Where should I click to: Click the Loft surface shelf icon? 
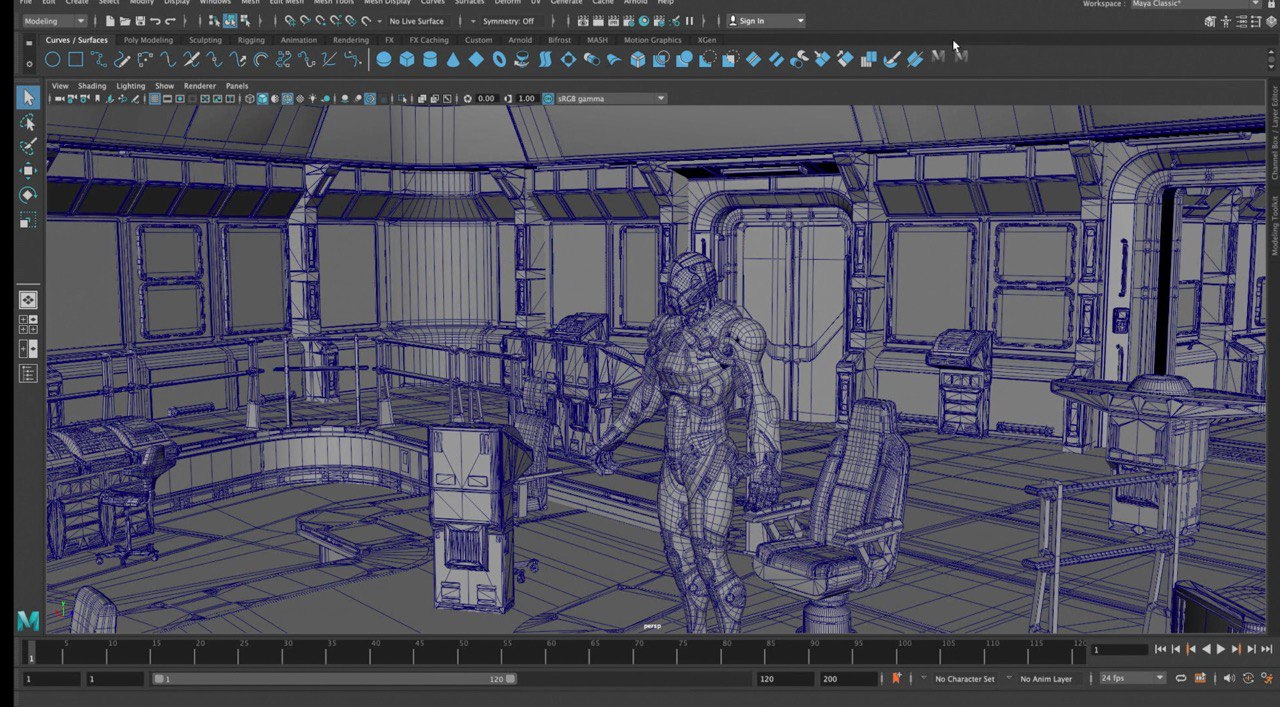[545, 60]
